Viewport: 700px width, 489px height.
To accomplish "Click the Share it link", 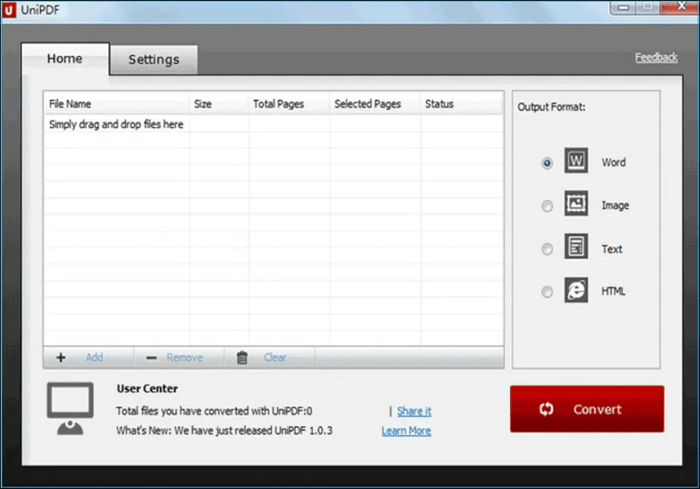I will tap(414, 411).
